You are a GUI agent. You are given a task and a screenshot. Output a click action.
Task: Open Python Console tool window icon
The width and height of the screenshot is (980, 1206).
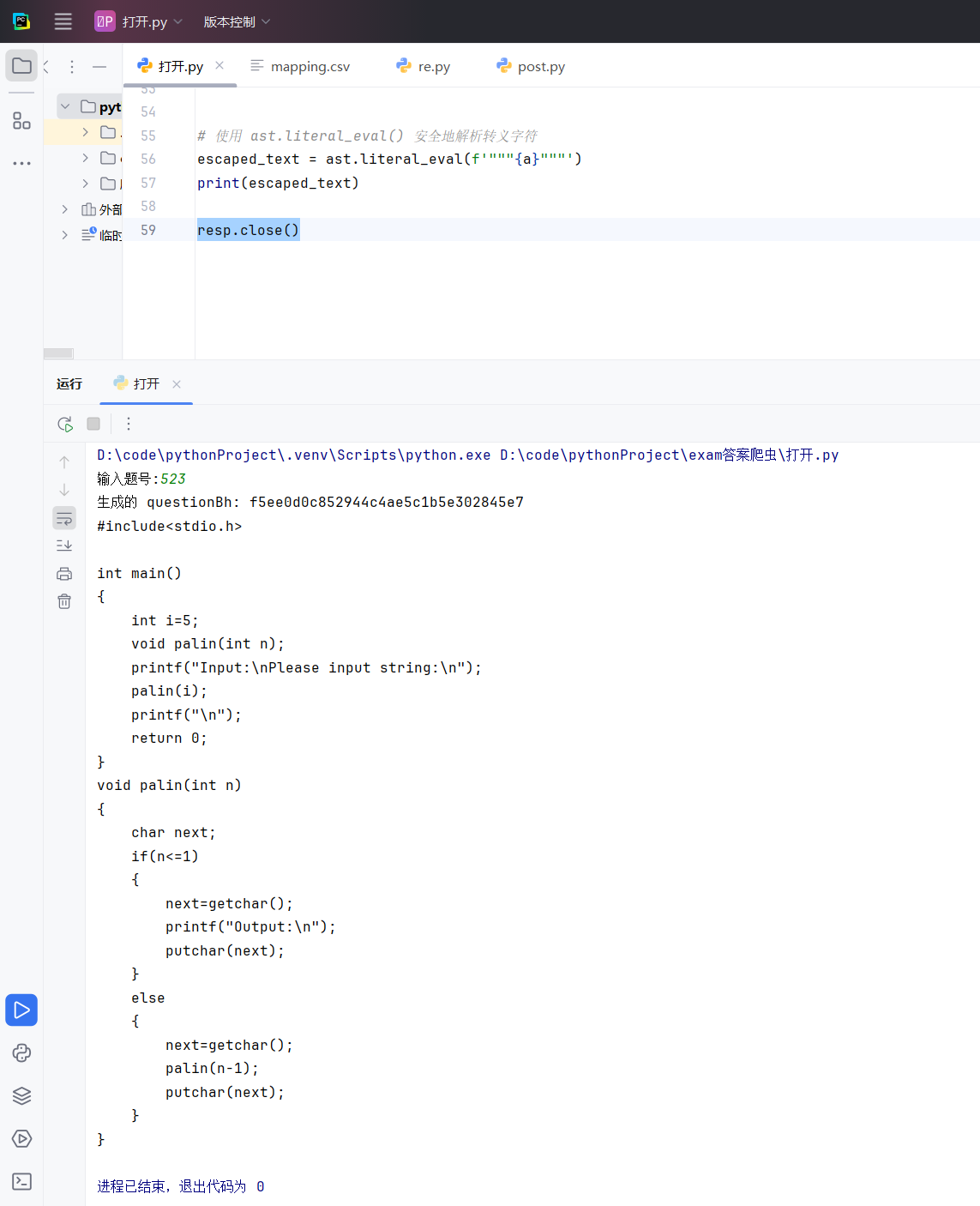pyautogui.click(x=21, y=1053)
